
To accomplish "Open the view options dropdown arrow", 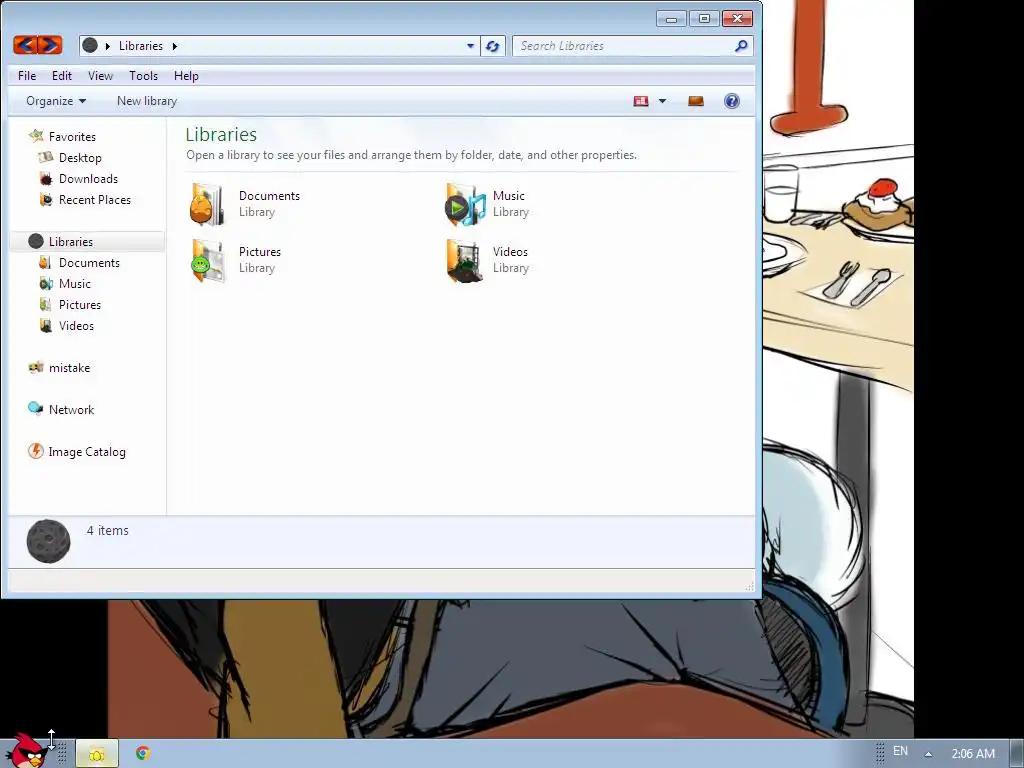I will tap(662, 101).
